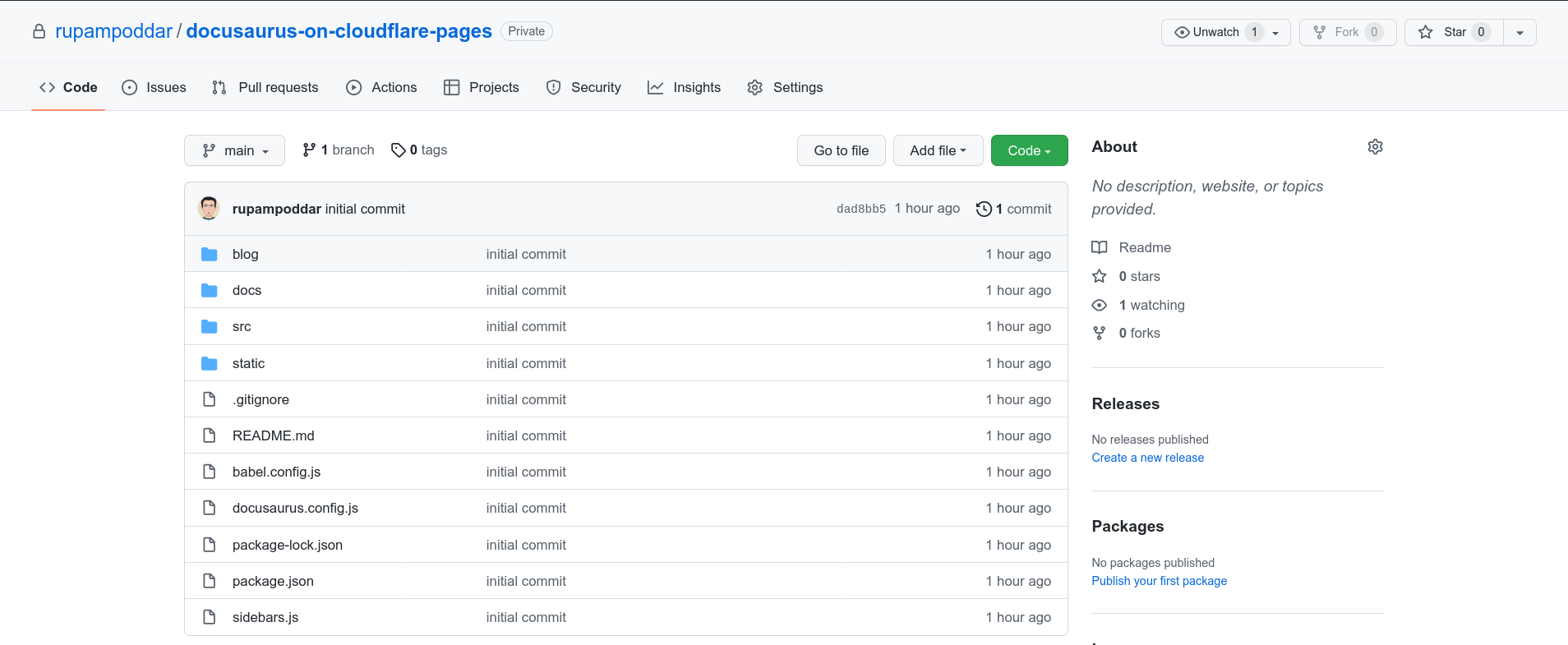
Task: Click the Readme book icon
Action: (x=1100, y=248)
